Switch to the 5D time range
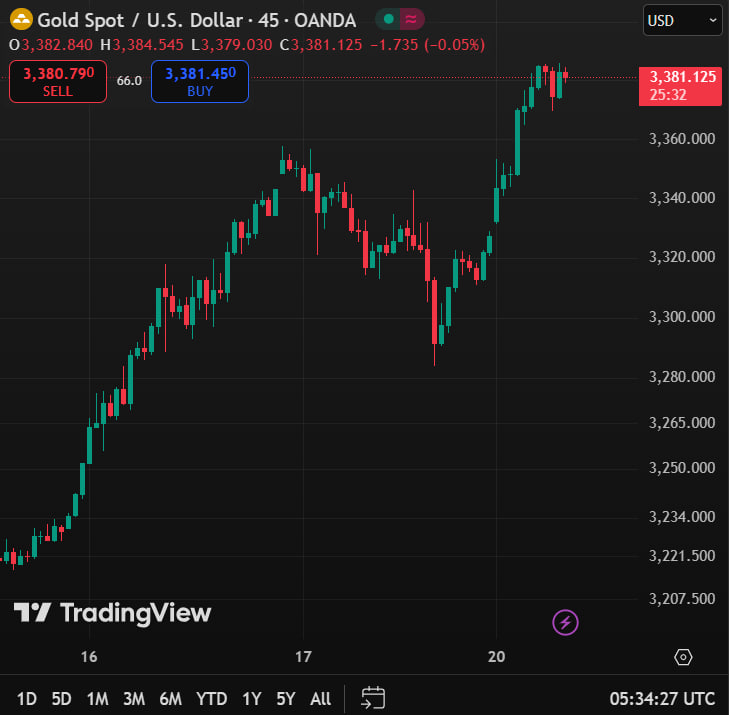This screenshot has width=729, height=715. click(x=61, y=698)
